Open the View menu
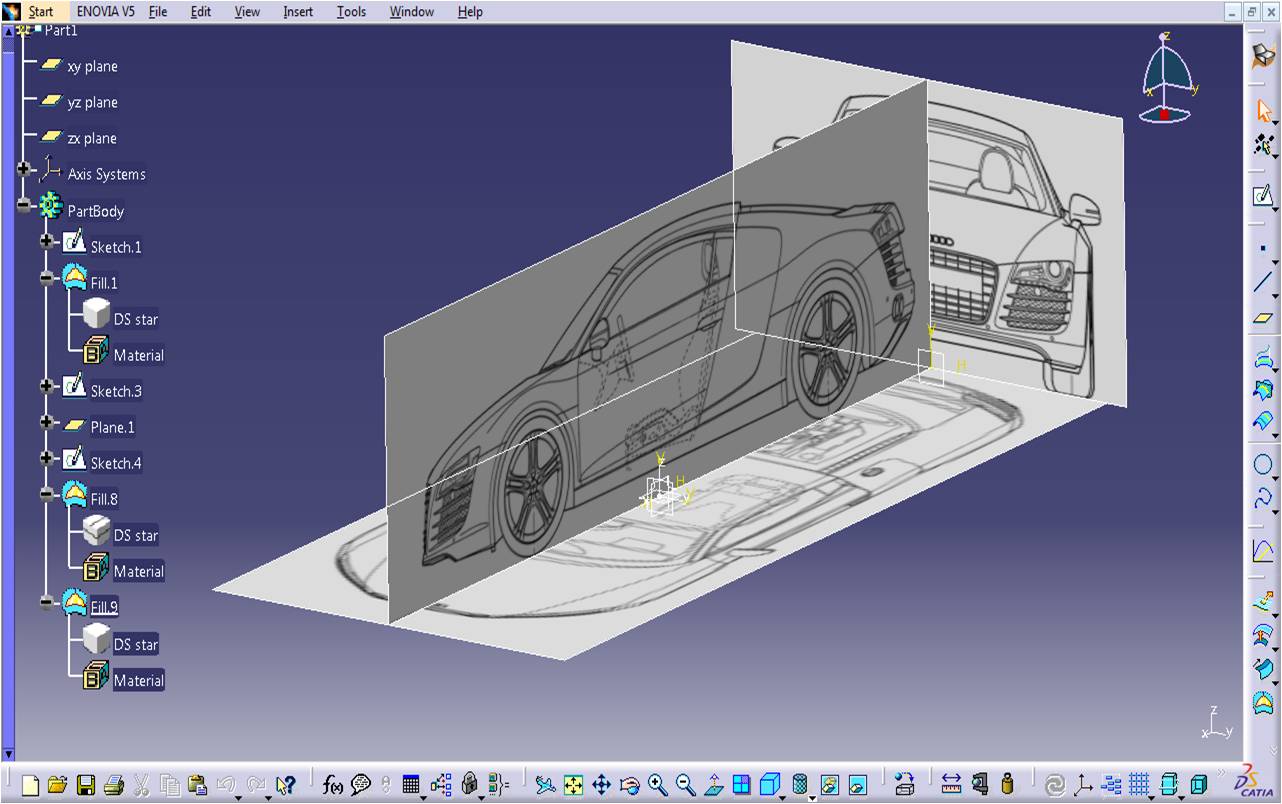The height and width of the screenshot is (804, 1282). (x=247, y=12)
